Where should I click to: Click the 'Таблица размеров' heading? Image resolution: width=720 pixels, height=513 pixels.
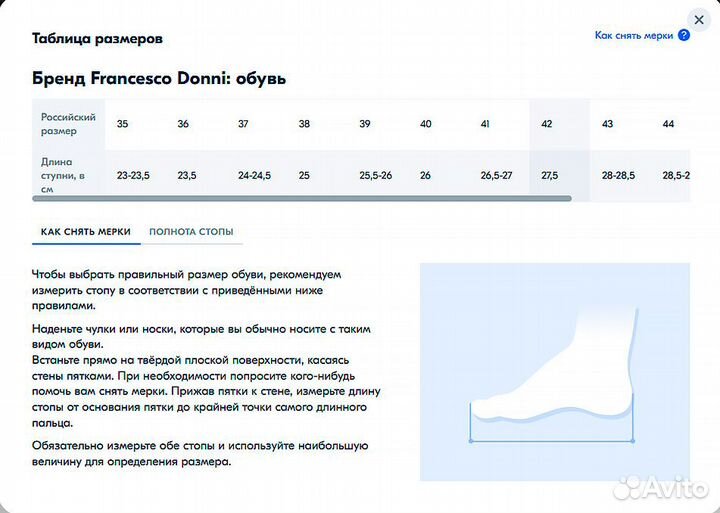tap(97, 39)
